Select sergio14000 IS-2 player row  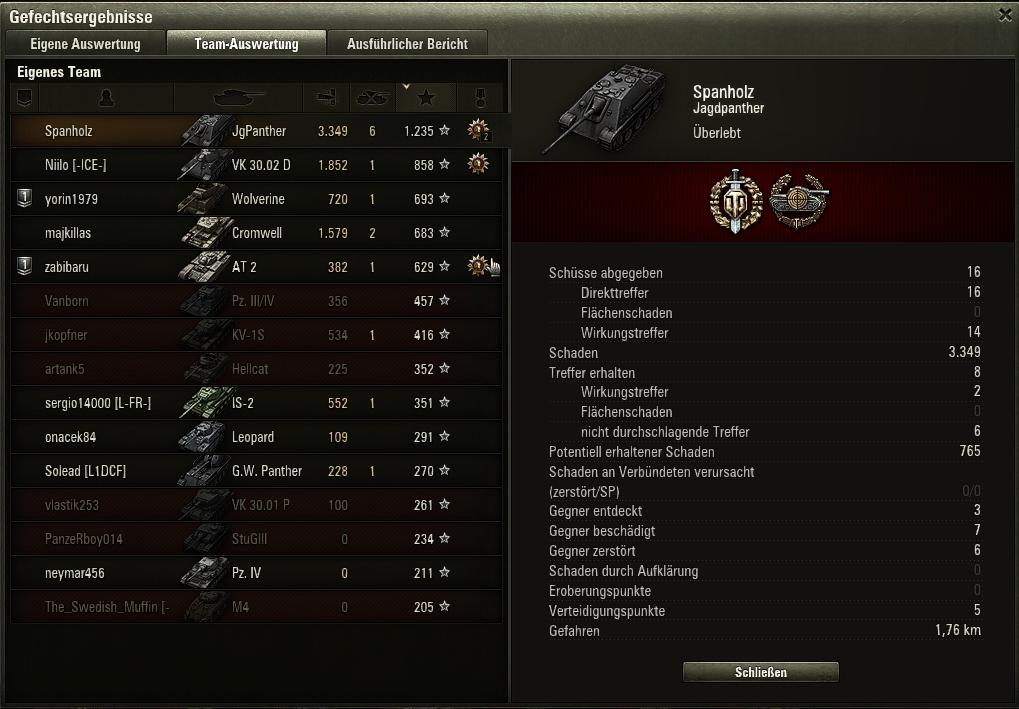click(x=257, y=403)
